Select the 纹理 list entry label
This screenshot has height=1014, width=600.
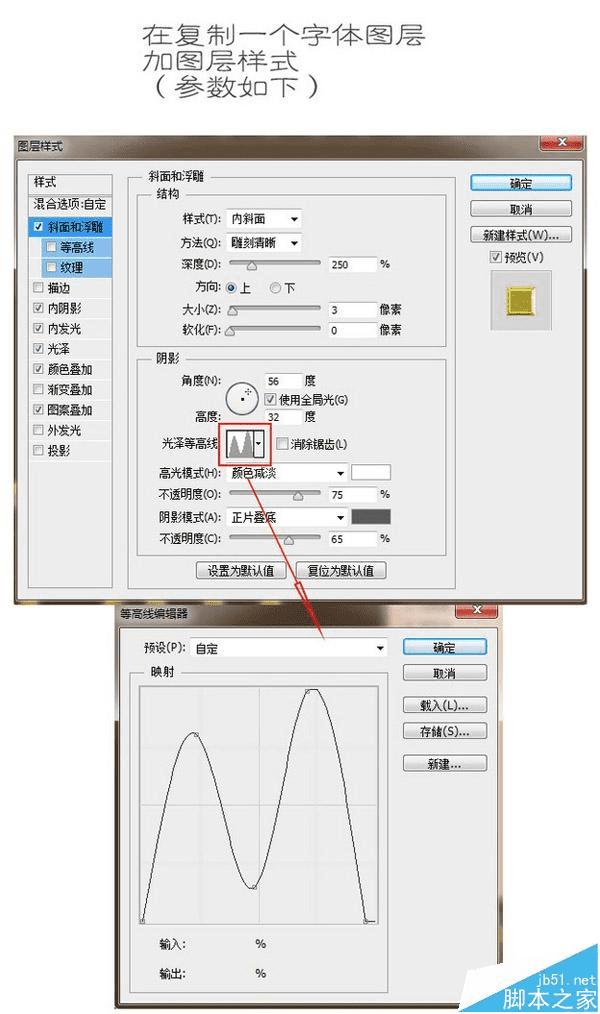click(x=72, y=267)
